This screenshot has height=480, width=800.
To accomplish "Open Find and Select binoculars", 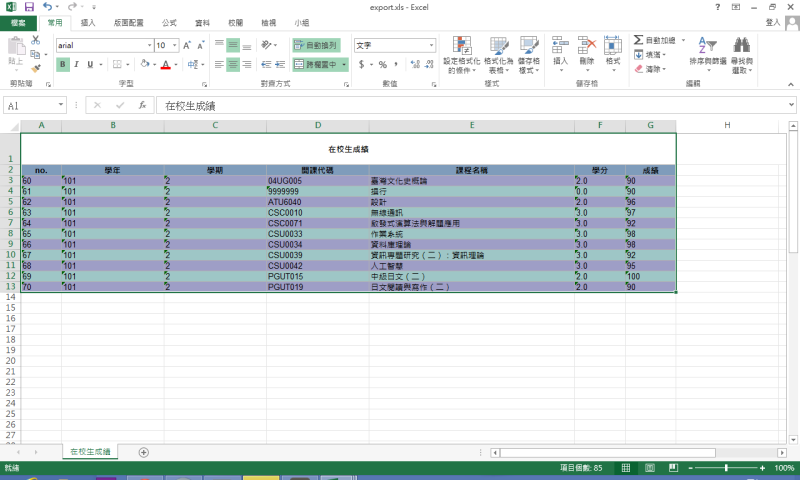I will 742,55.
